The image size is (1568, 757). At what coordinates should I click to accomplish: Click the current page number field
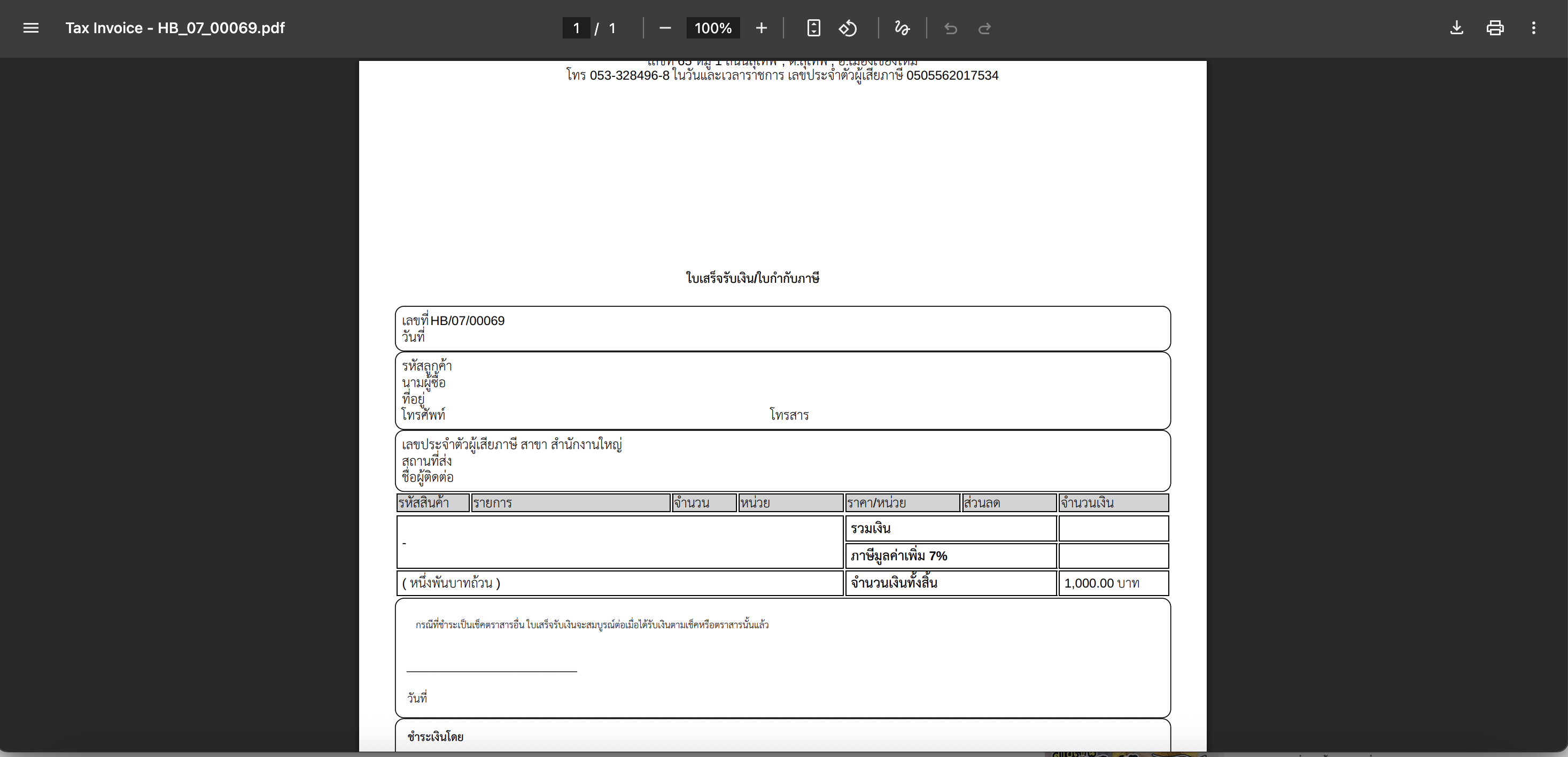[576, 28]
